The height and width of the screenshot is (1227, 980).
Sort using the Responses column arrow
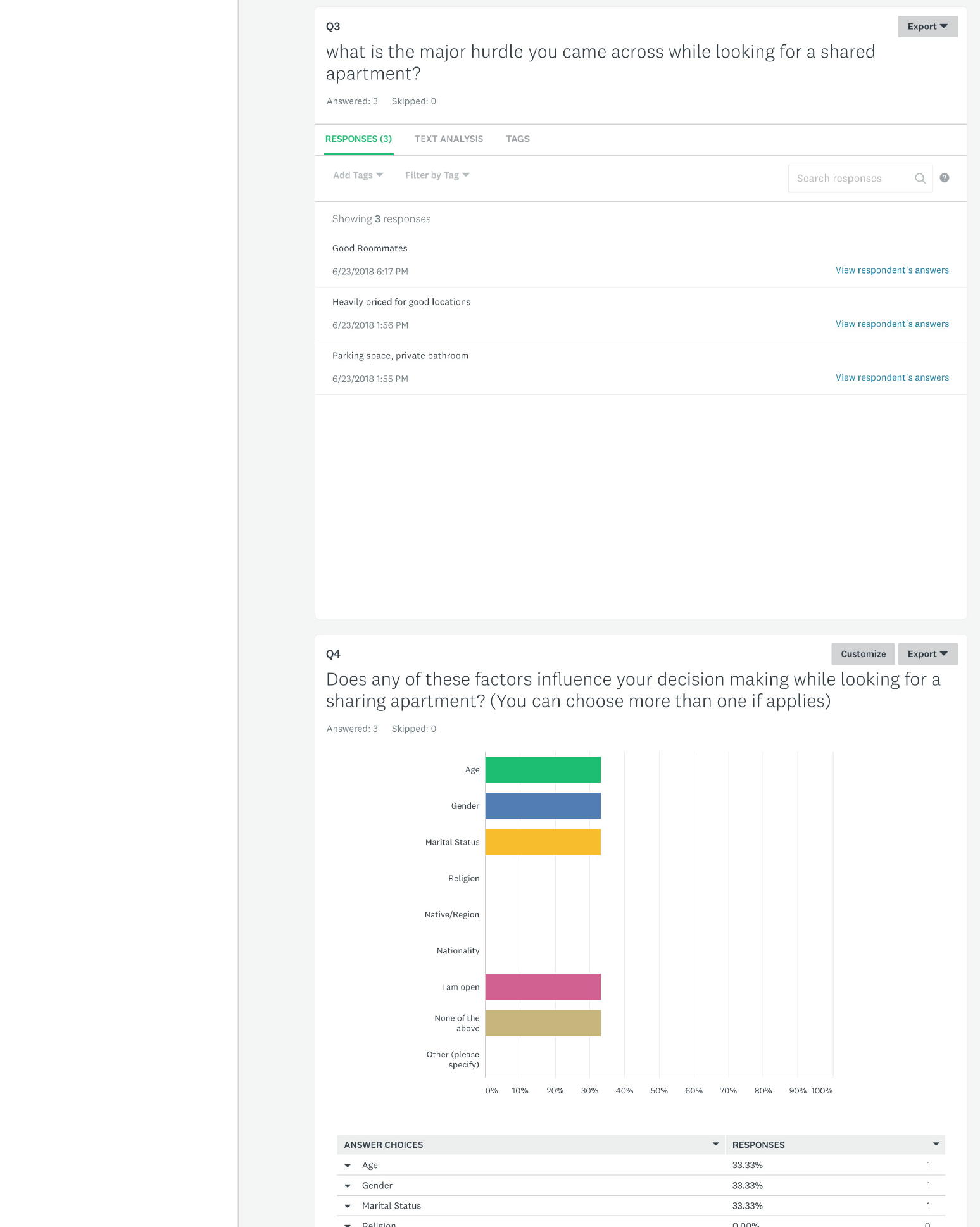936,1144
